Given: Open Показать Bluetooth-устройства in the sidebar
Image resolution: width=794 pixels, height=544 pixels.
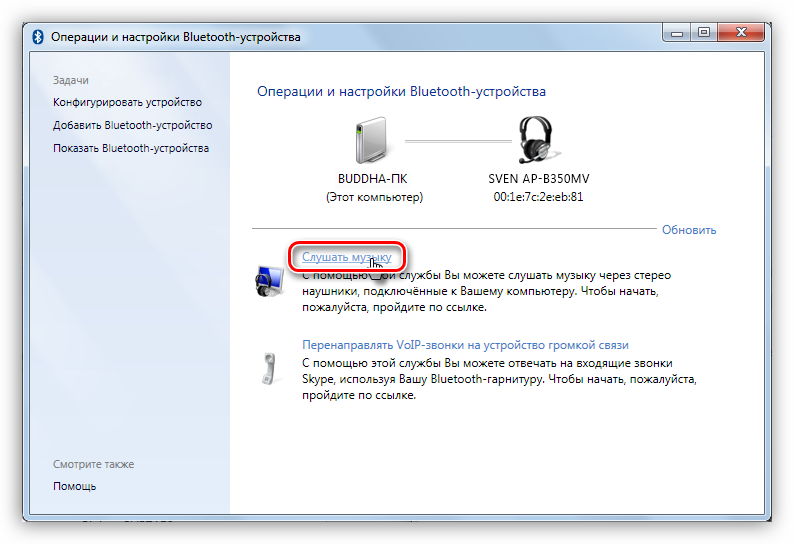Looking at the screenshot, I should coord(131,148).
